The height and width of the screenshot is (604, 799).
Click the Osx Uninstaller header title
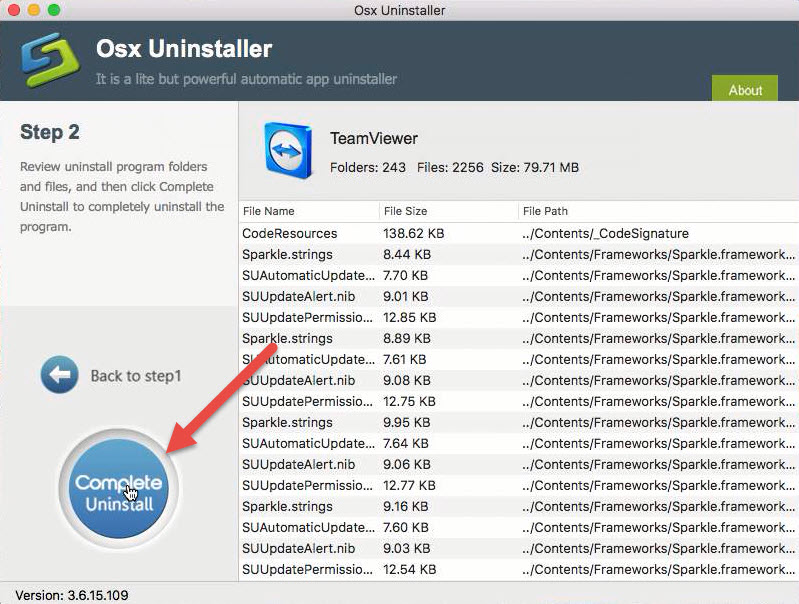pos(184,49)
